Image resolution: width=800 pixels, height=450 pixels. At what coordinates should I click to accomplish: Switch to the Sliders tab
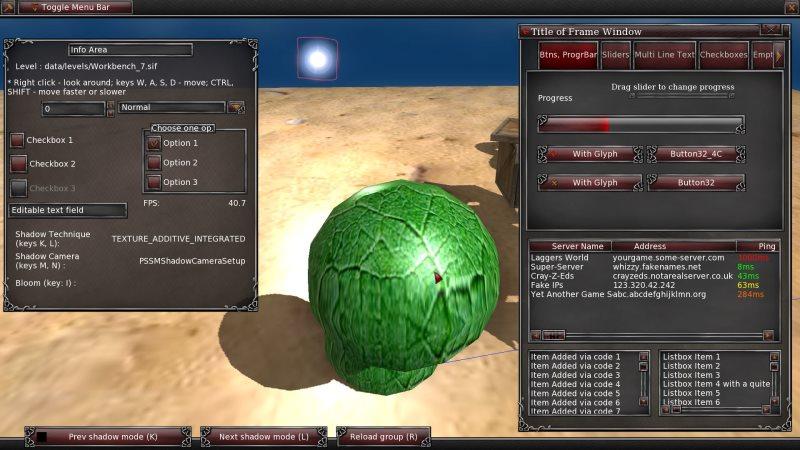615,53
